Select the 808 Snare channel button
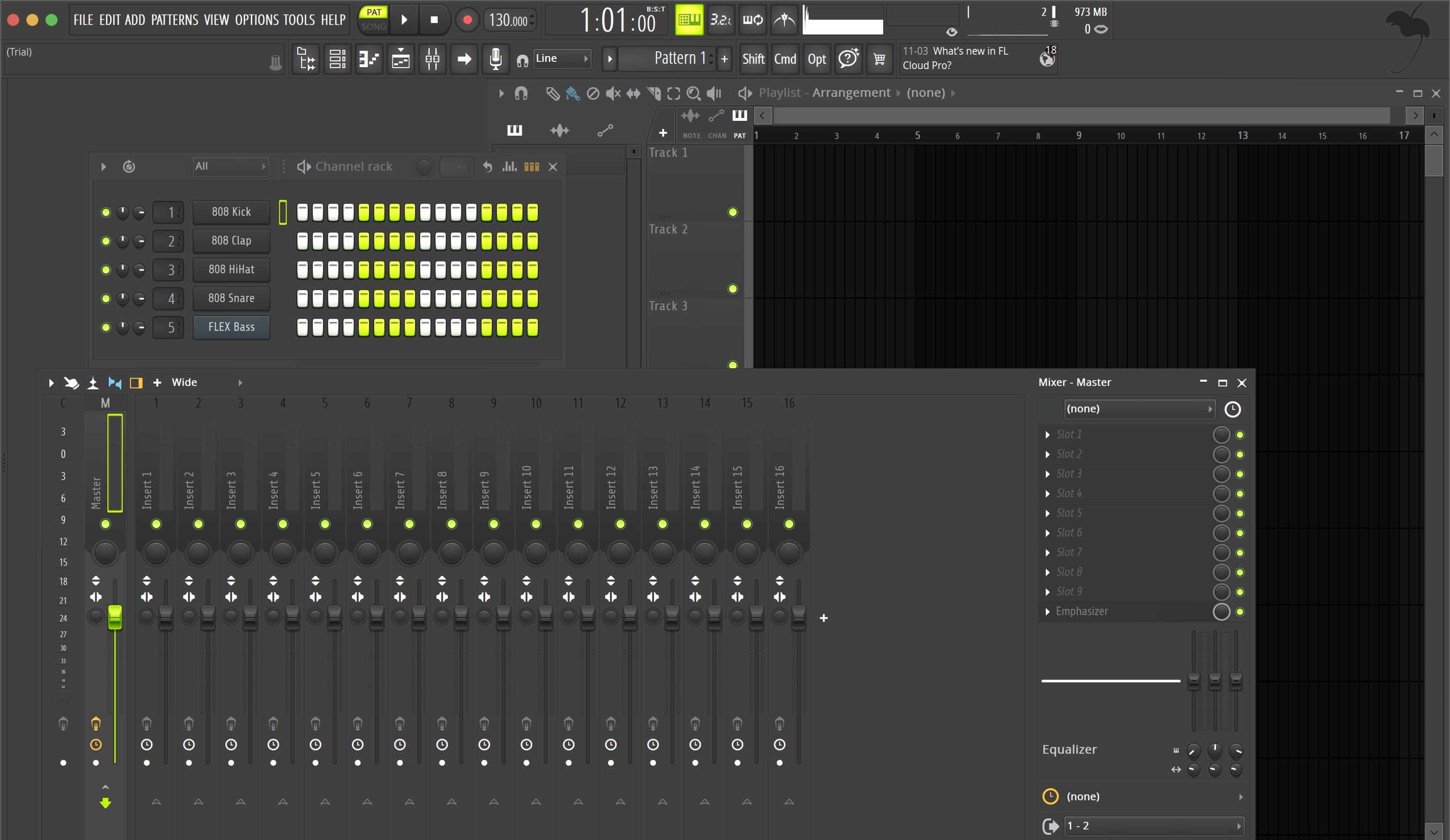This screenshot has width=1450, height=840. pyautogui.click(x=232, y=298)
